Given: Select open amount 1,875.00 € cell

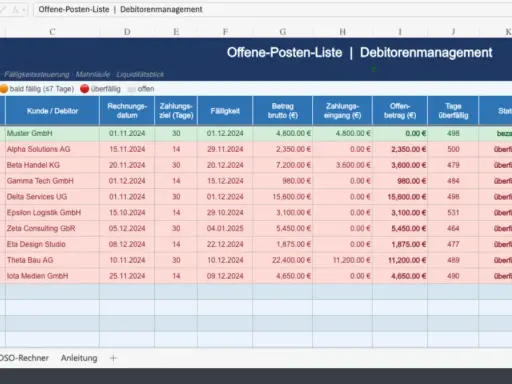Looking at the screenshot, I should [x=400, y=244].
